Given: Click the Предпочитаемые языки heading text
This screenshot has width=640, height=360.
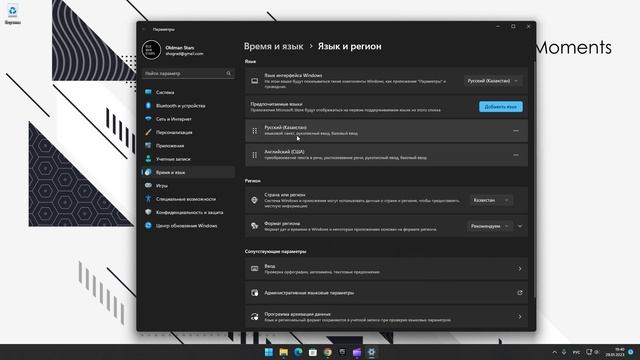Looking at the screenshot, I should click(276, 104).
